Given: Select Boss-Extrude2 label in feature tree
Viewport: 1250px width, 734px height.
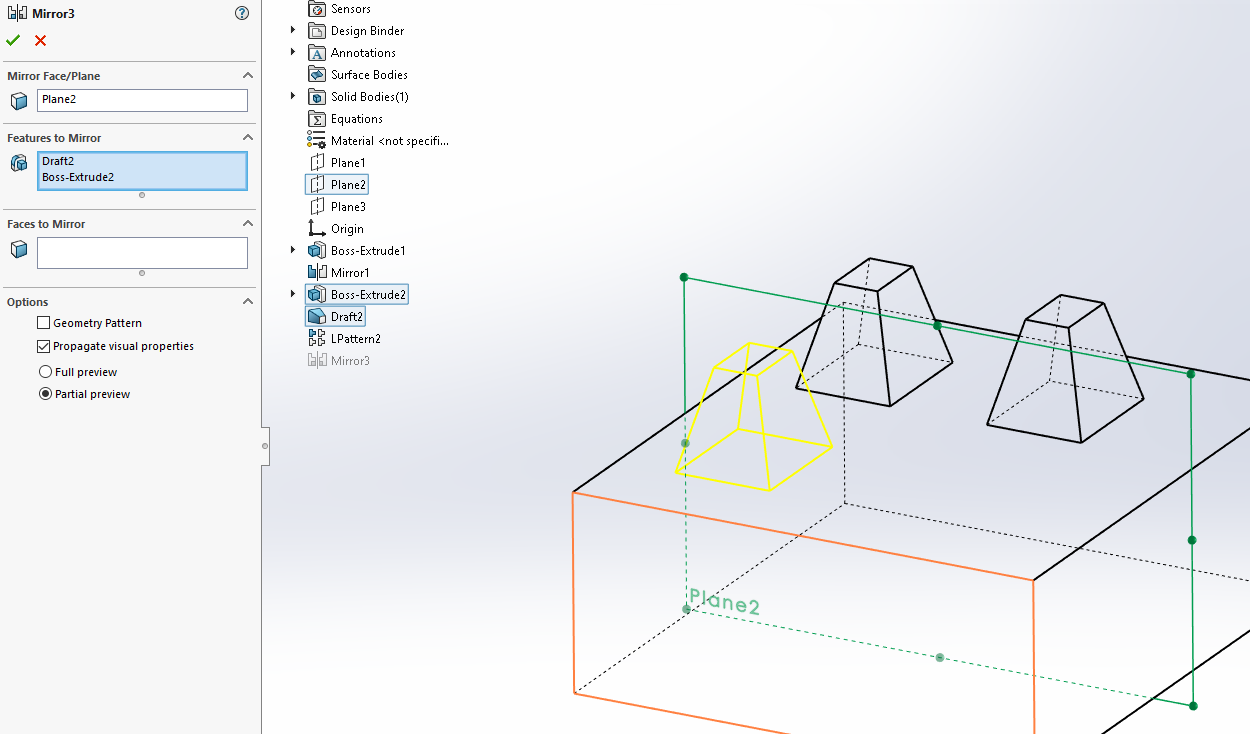Looking at the screenshot, I should click(368, 295).
